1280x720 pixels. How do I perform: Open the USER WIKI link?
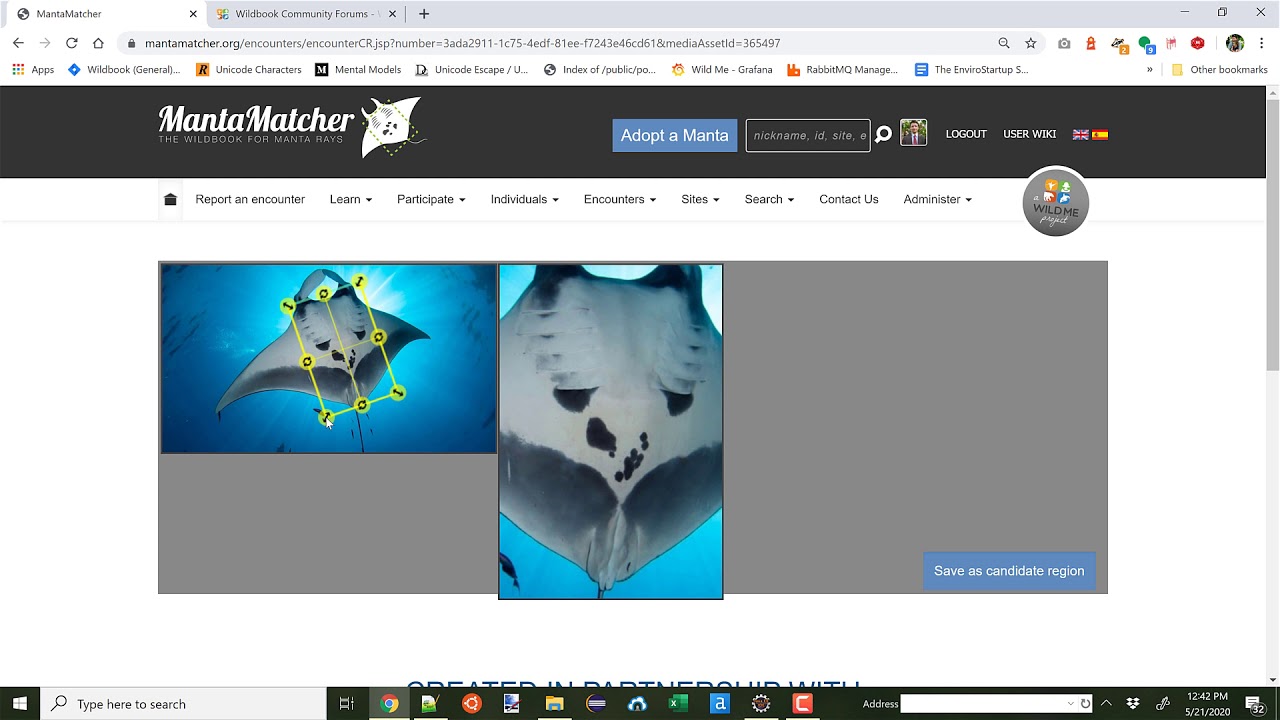(x=1029, y=134)
